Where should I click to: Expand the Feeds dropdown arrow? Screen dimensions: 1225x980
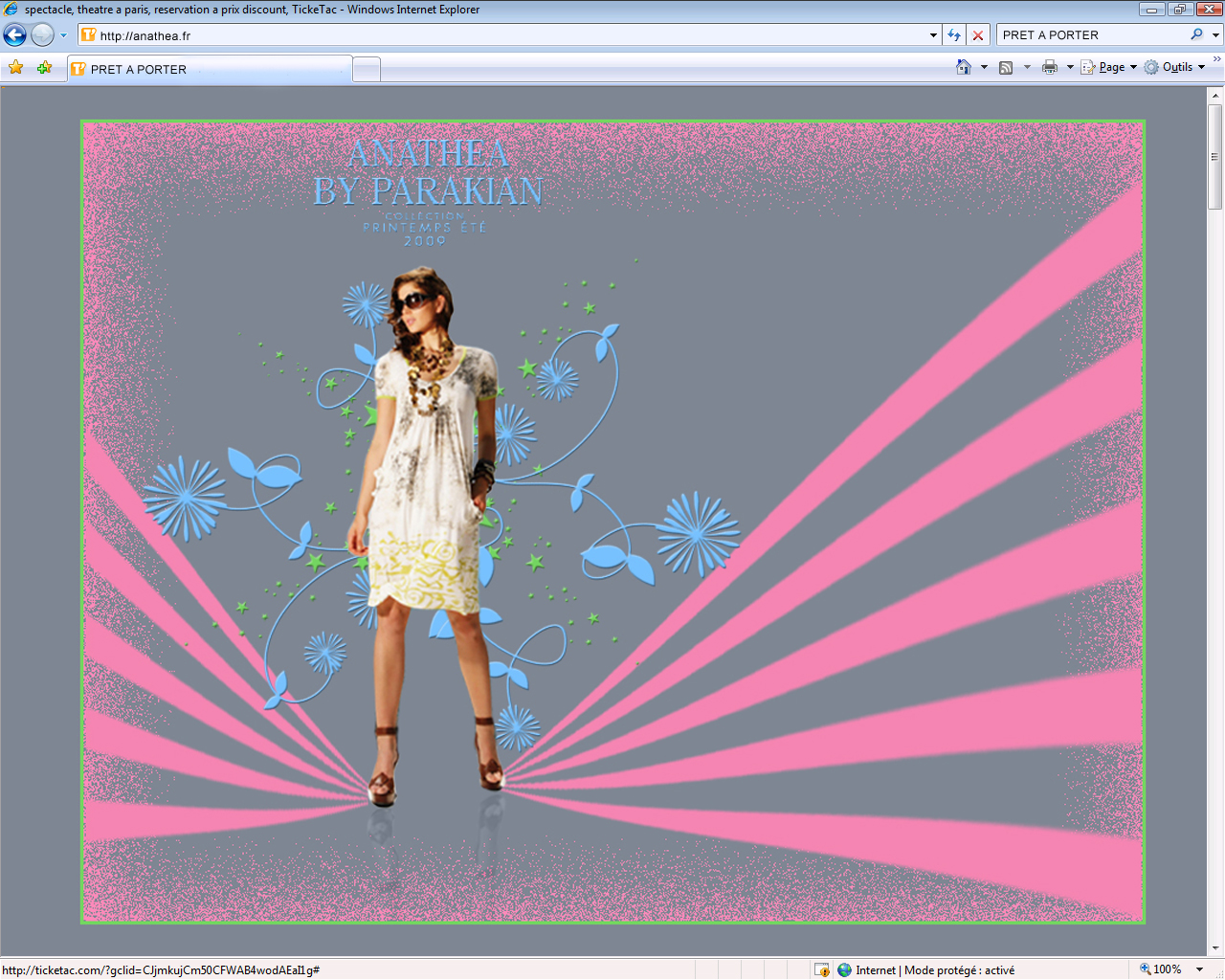click(x=1027, y=67)
